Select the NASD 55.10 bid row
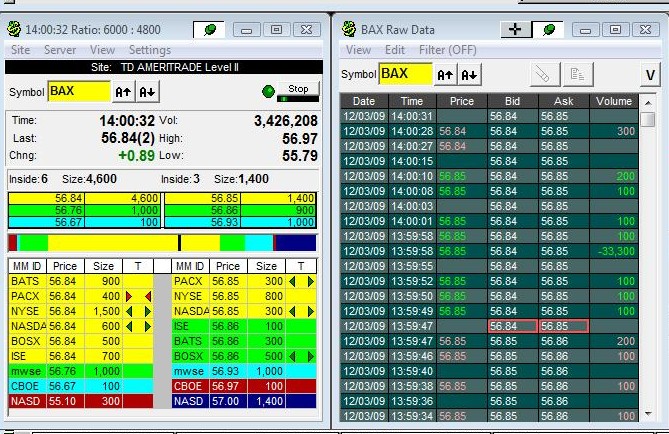This screenshot has height=434, width=669. [x=81, y=401]
